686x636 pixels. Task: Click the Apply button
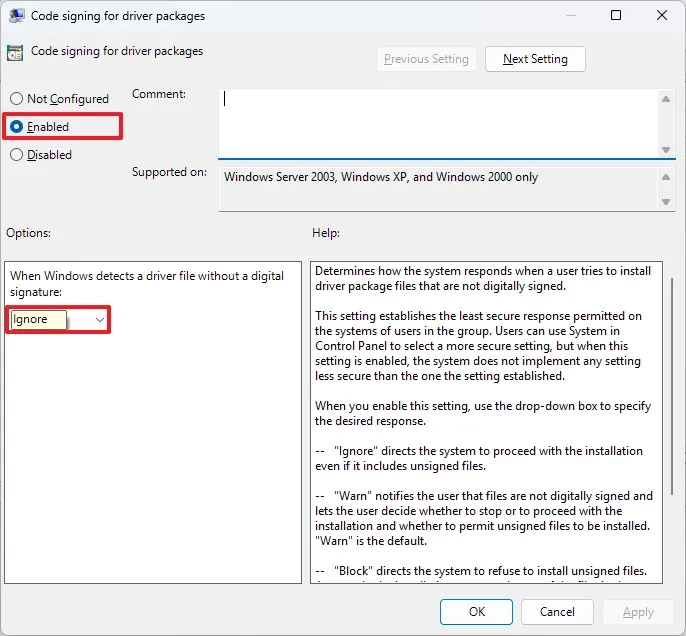point(638,612)
